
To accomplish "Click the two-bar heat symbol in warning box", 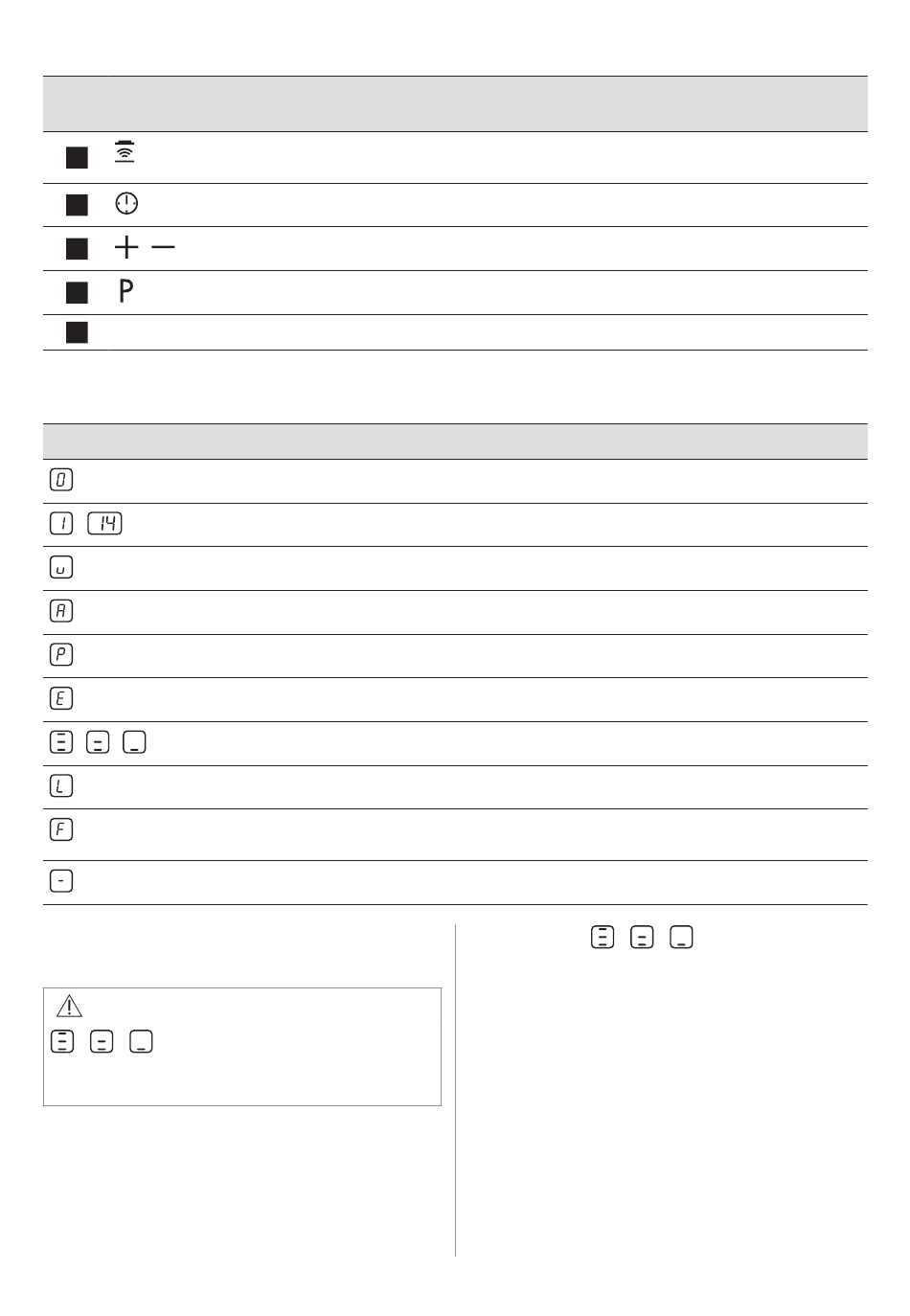I will [x=102, y=1041].
